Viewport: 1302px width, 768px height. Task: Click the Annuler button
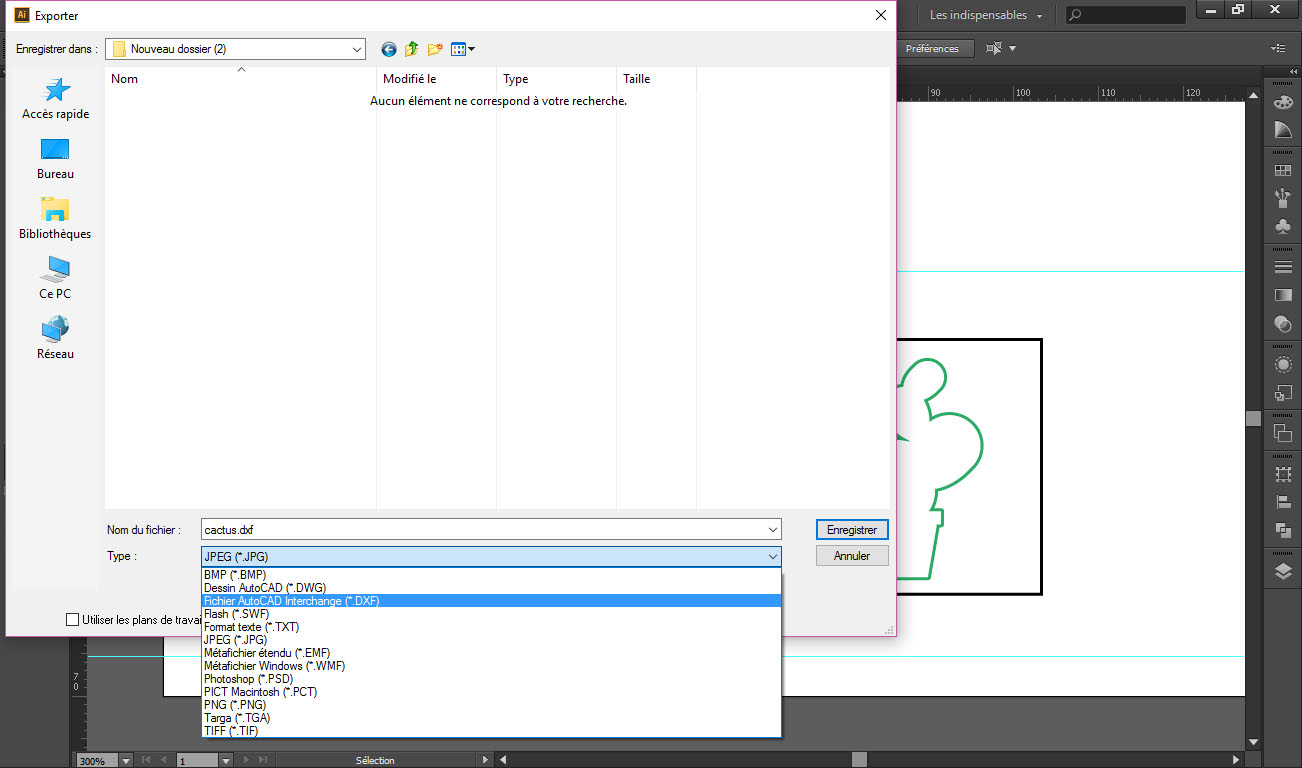pos(851,556)
